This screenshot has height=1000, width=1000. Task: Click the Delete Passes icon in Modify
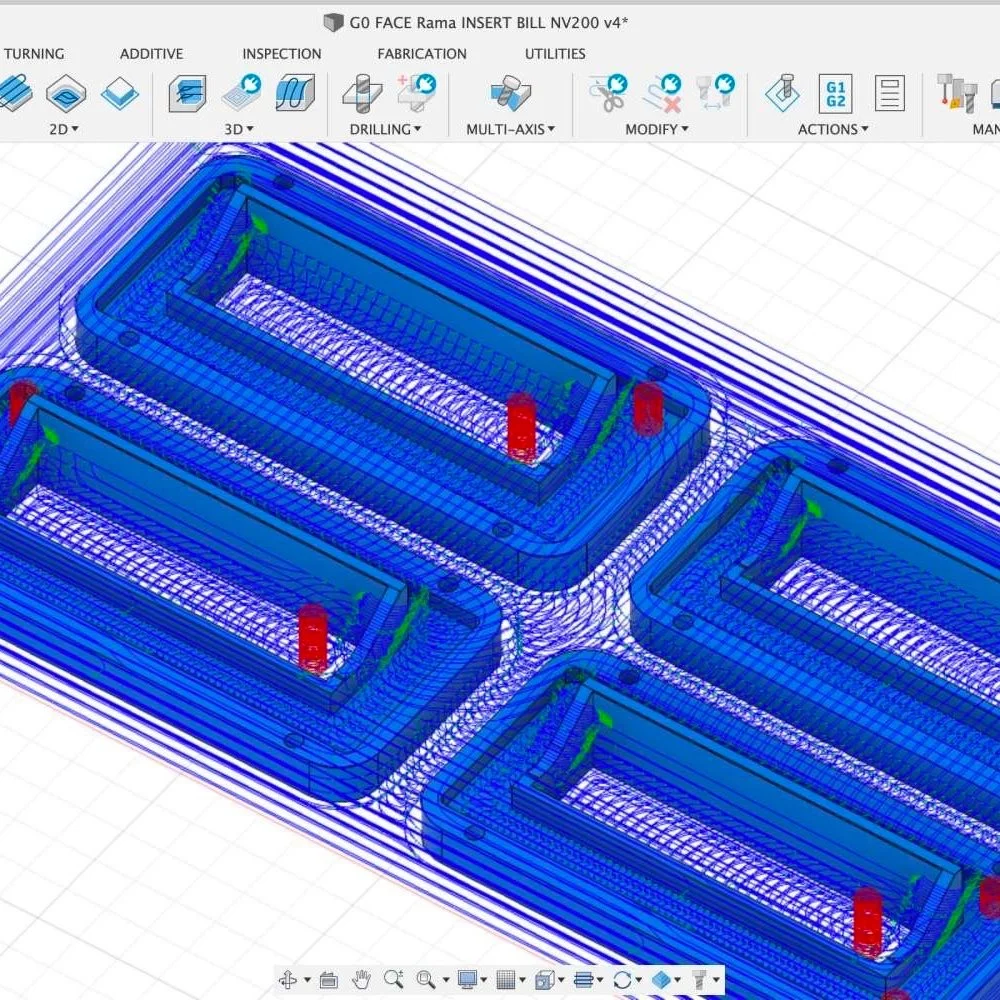click(x=663, y=93)
